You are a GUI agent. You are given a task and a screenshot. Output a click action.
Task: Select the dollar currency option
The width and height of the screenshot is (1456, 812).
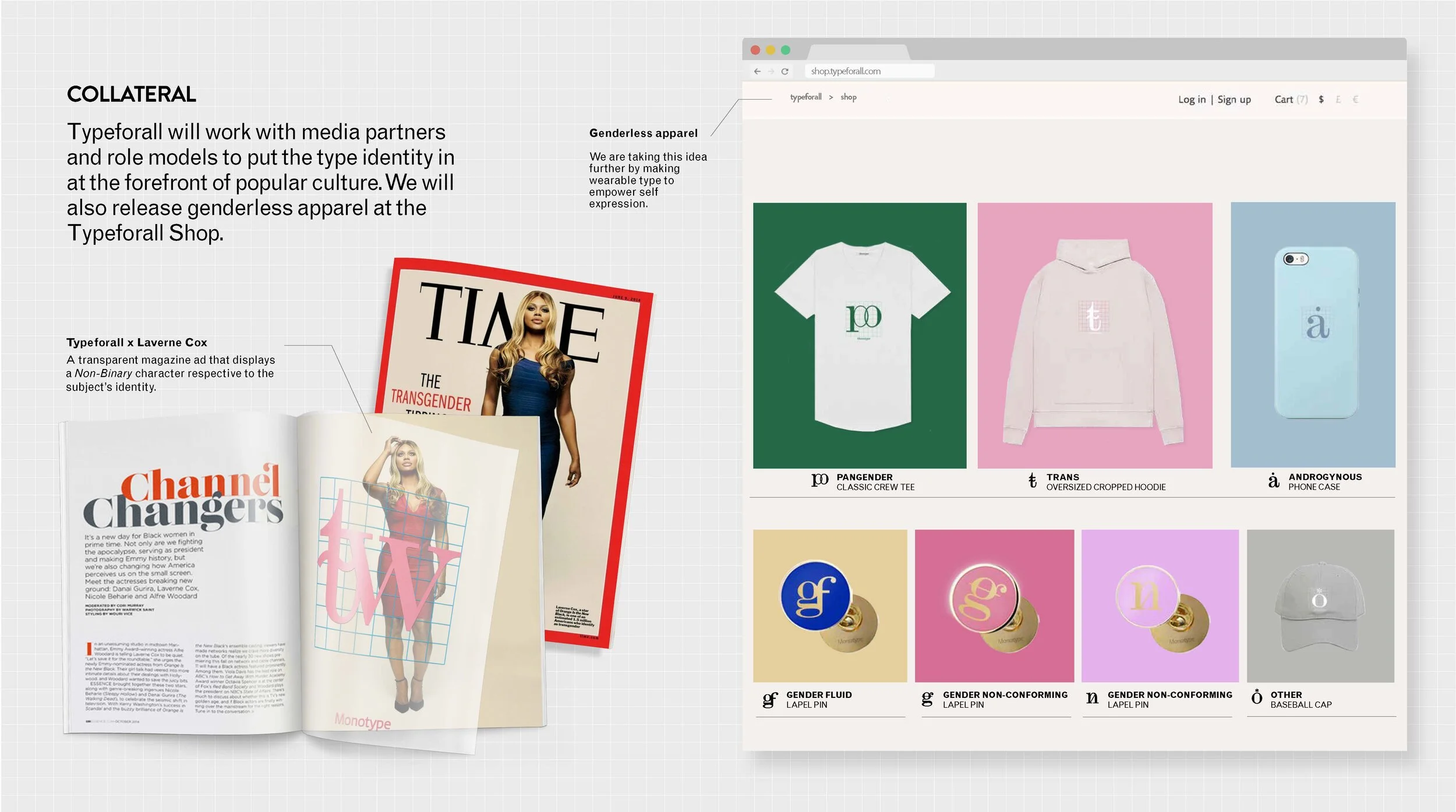(x=1321, y=100)
